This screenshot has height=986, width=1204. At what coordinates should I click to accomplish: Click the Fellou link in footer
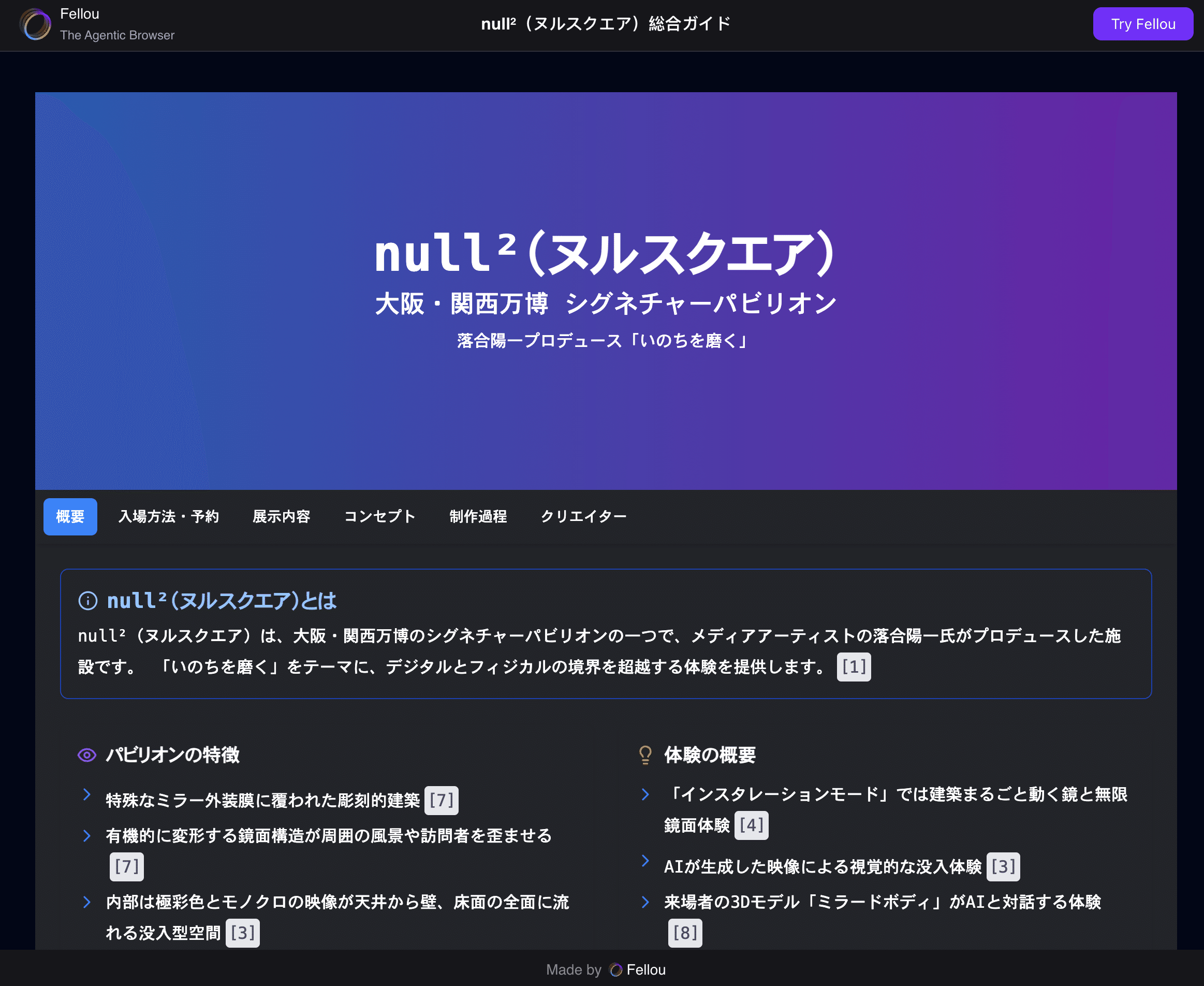coord(645,969)
